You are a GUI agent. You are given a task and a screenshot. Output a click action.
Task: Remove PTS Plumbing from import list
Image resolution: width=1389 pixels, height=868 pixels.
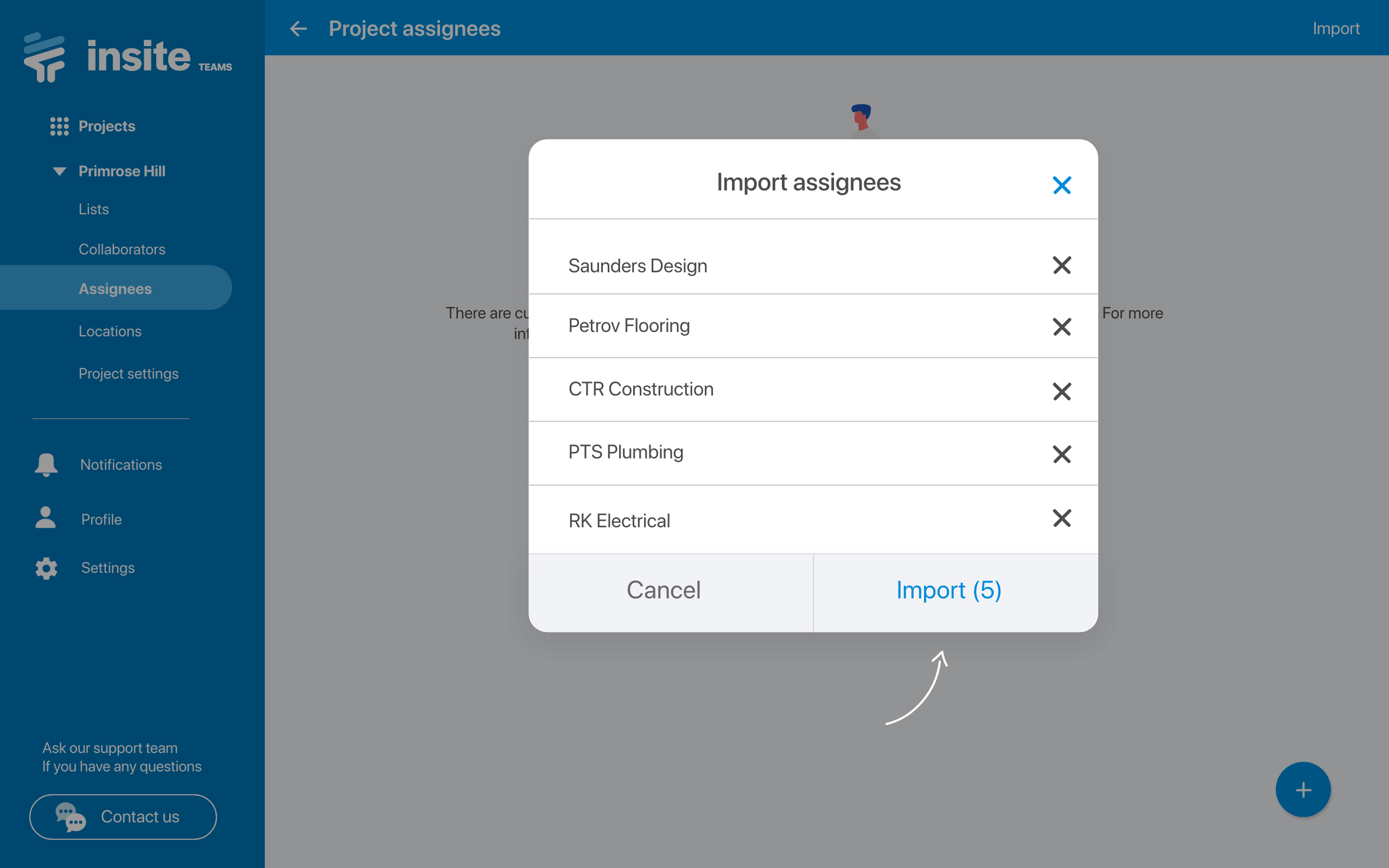[1061, 454]
